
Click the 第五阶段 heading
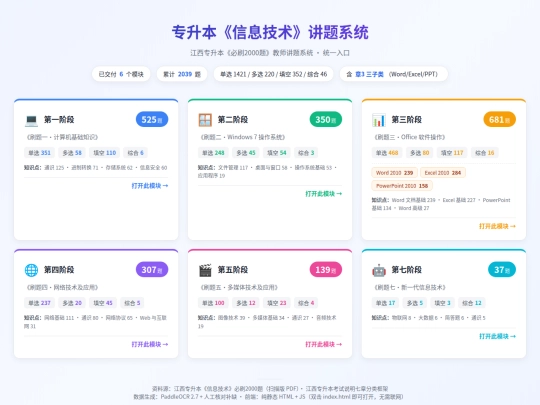click(233, 270)
